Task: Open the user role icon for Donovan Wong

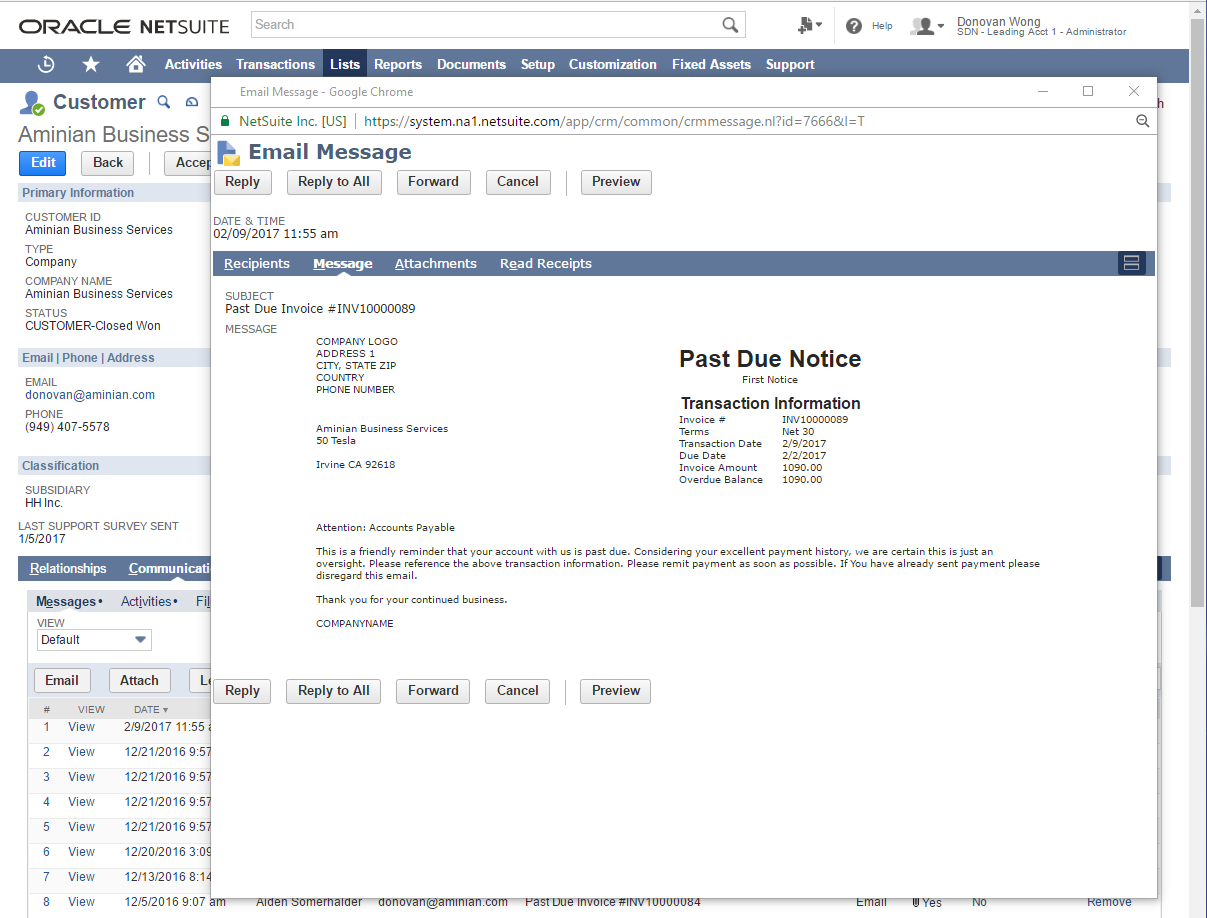Action: click(922, 26)
